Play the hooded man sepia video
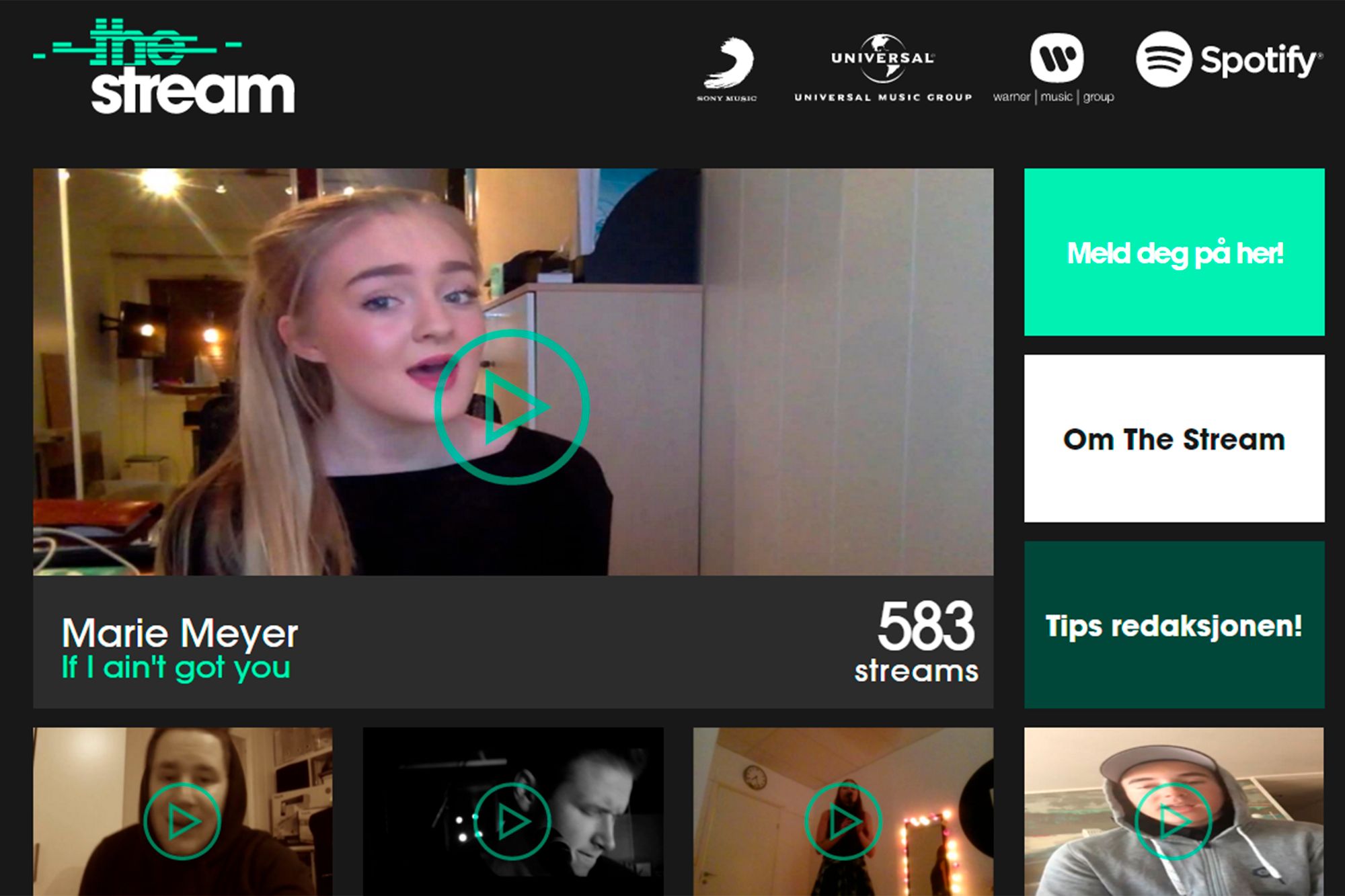1345x896 pixels. (182, 821)
